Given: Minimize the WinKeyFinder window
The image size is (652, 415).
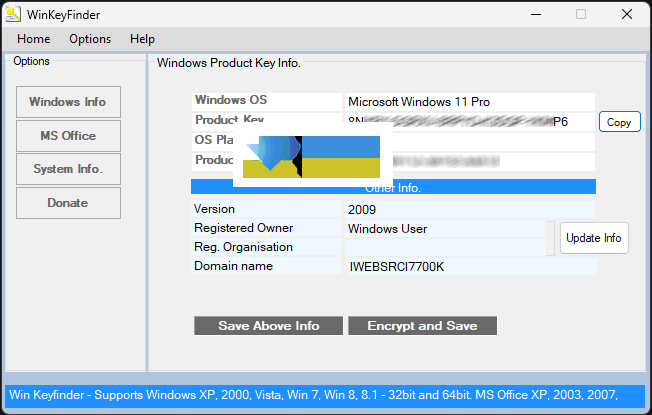Looking at the screenshot, I should coord(536,15).
